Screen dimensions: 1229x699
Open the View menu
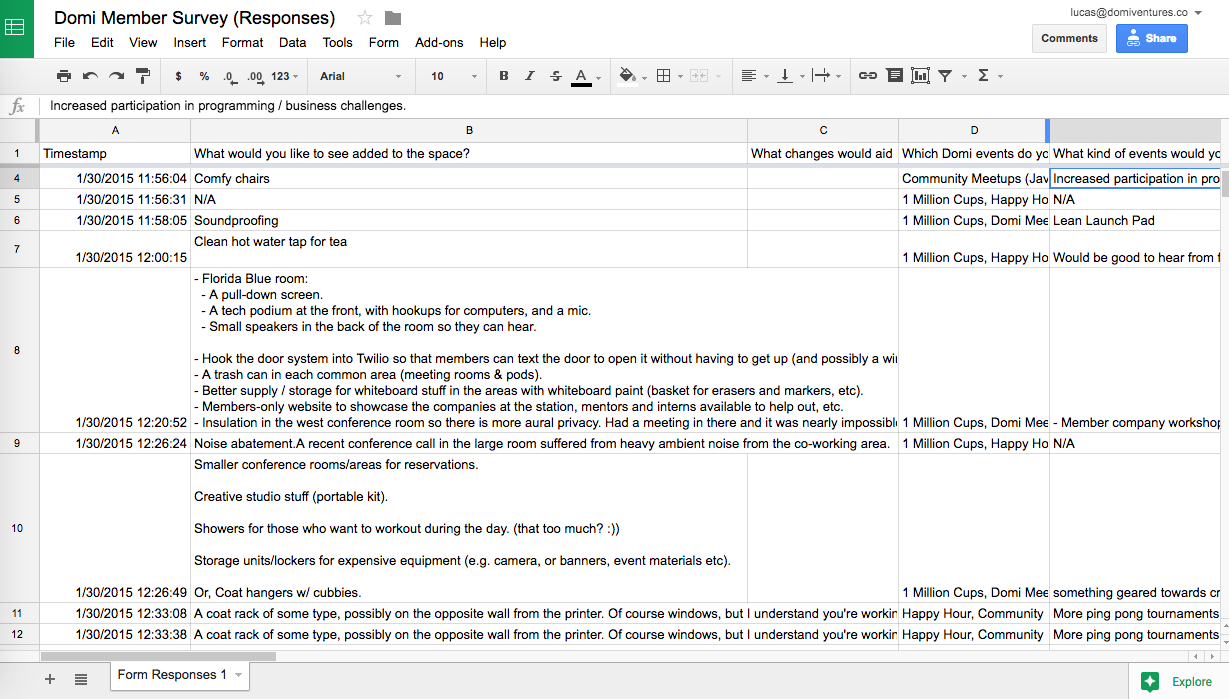(x=143, y=43)
